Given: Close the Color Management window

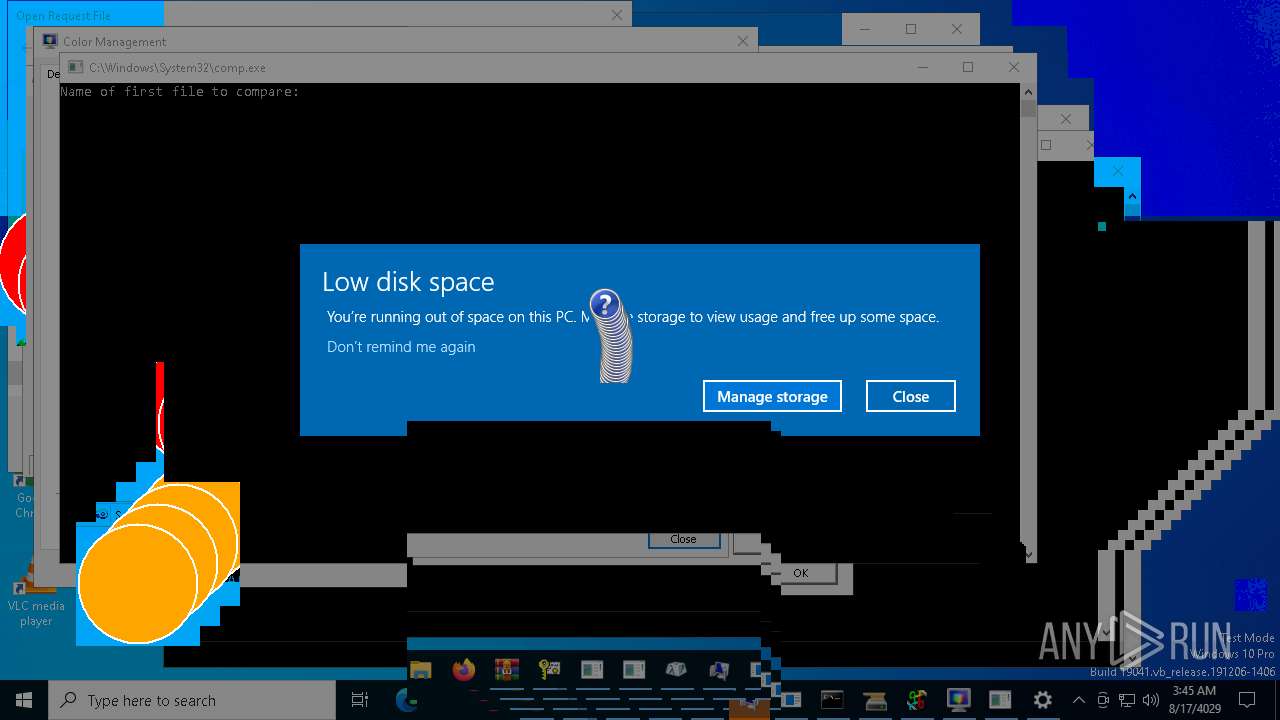Looking at the screenshot, I should point(742,41).
